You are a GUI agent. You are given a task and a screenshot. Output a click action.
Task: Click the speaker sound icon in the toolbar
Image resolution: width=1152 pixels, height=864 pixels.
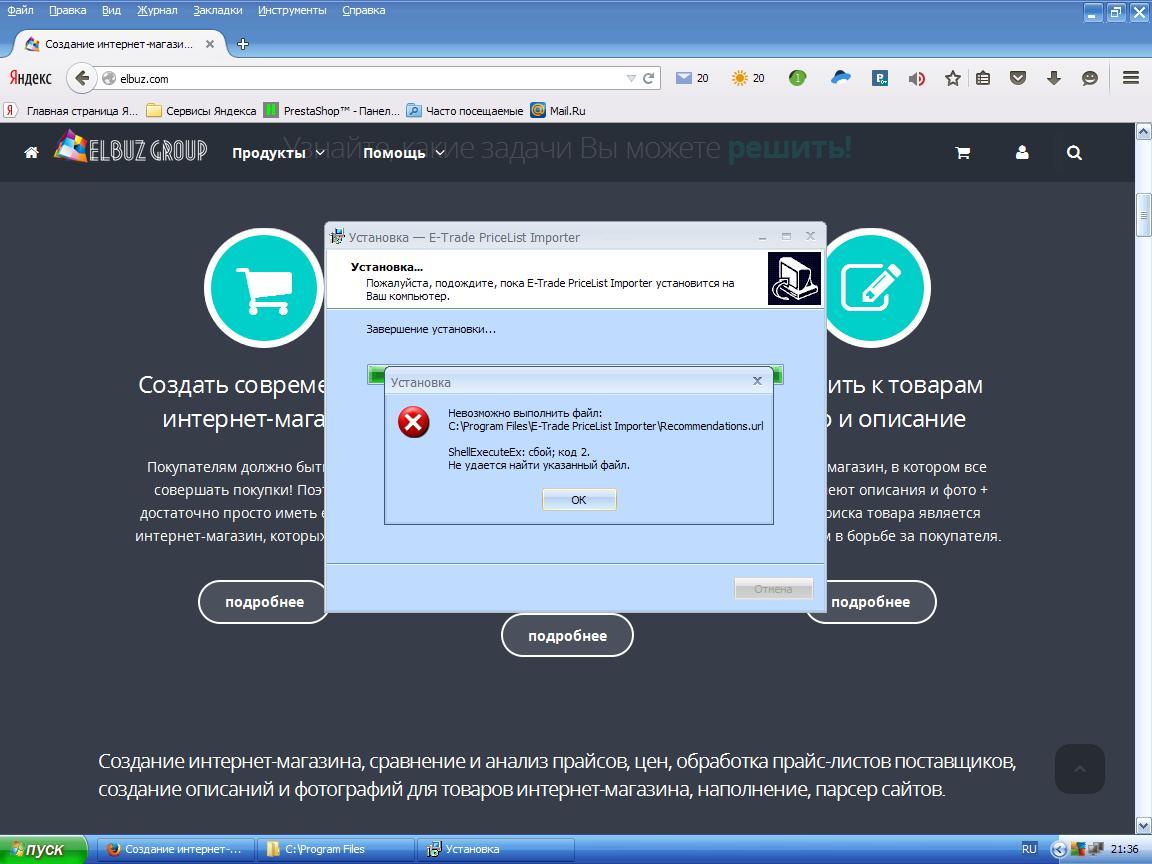coord(916,79)
